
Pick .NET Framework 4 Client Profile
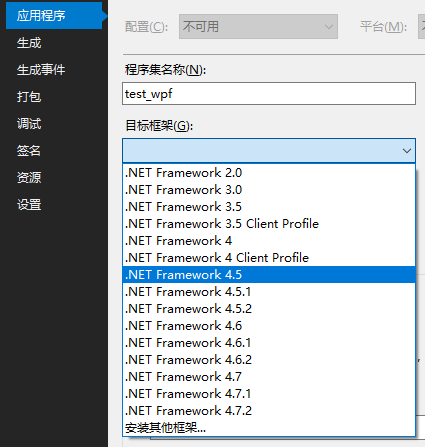(x=269, y=258)
